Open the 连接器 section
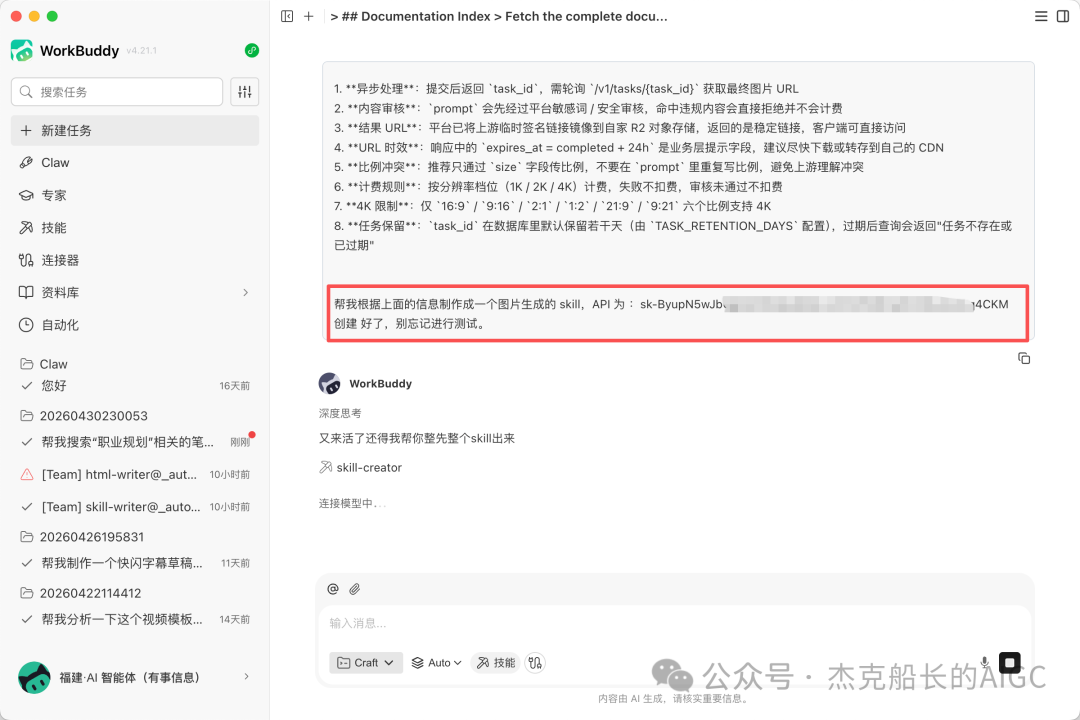Screen dimensions: 1080x720 135,260
